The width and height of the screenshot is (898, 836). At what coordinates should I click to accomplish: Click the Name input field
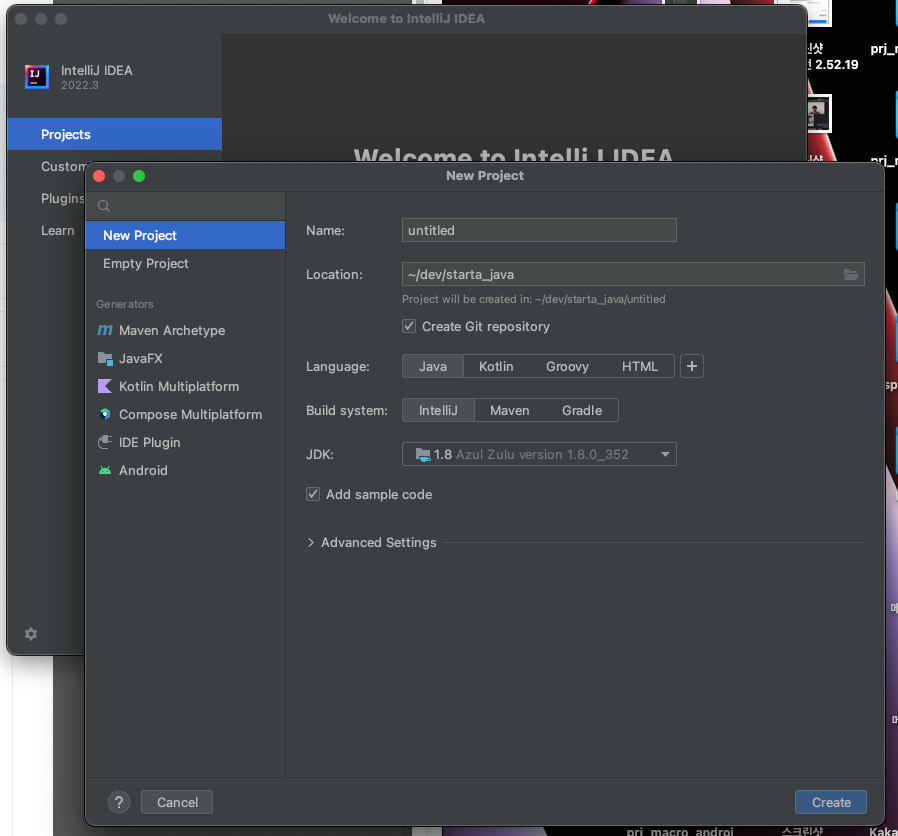tap(539, 230)
